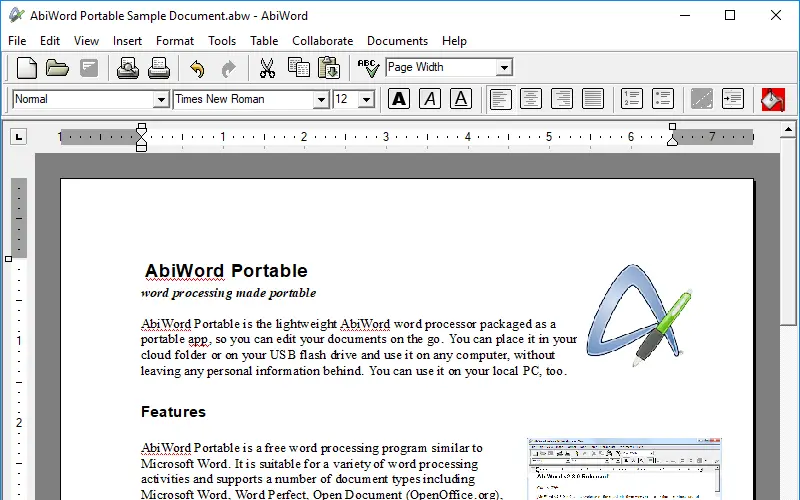
Task: Click the AbiWord boomerang pen logo image
Action: point(639,315)
